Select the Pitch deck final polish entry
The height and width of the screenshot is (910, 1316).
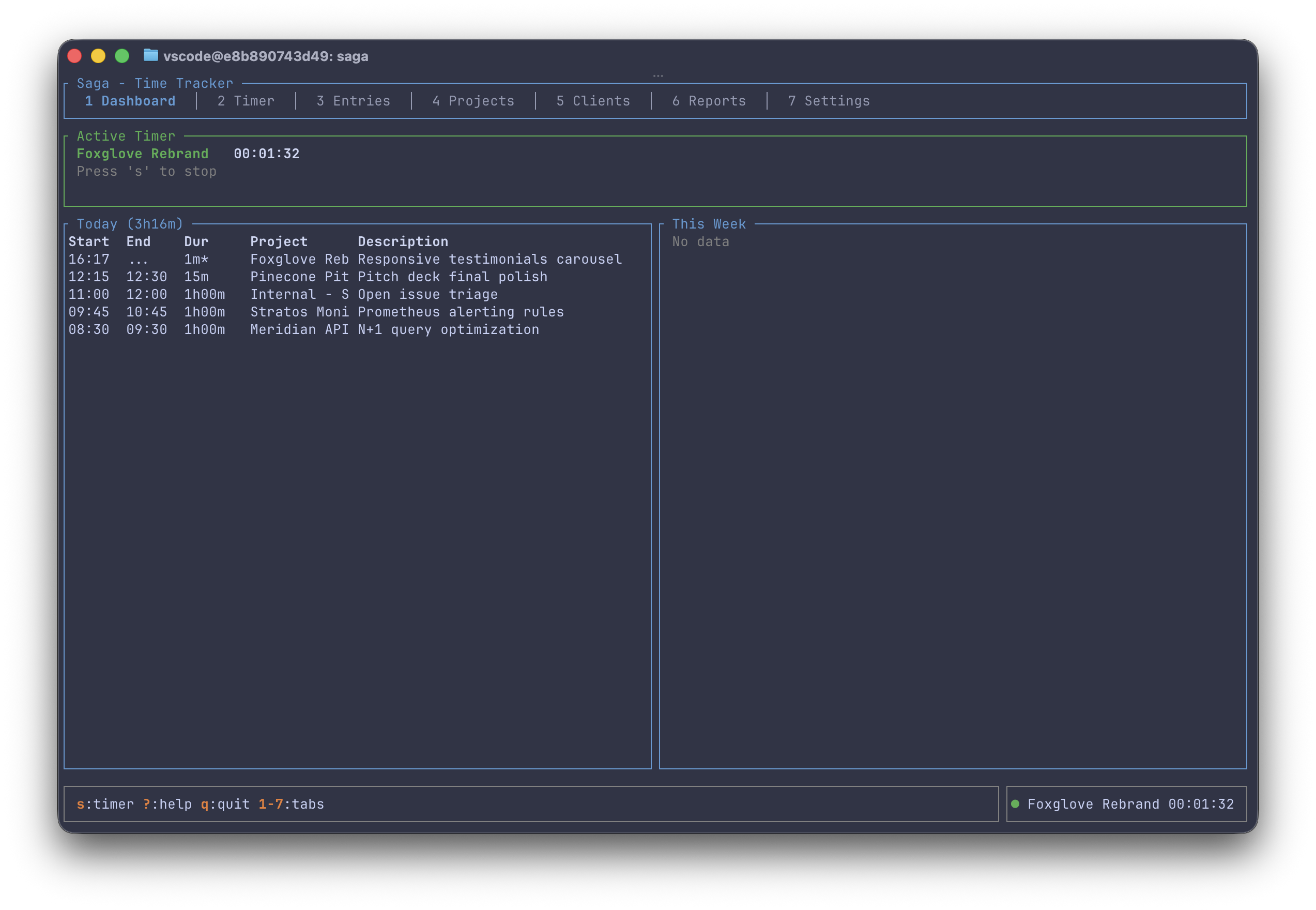(452, 277)
